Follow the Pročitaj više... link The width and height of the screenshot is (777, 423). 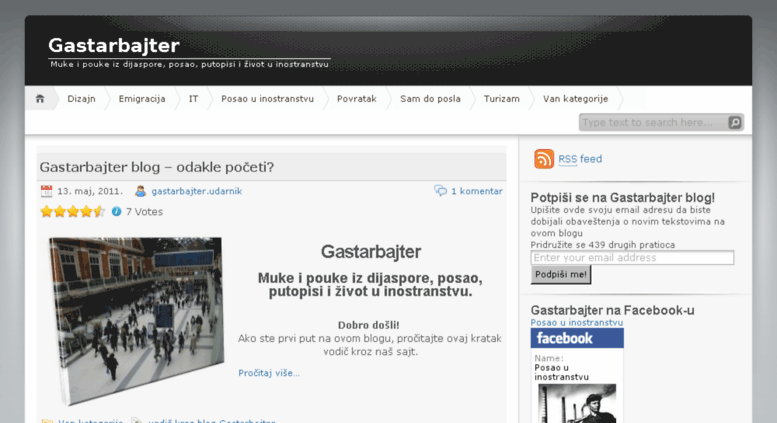click(269, 373)
